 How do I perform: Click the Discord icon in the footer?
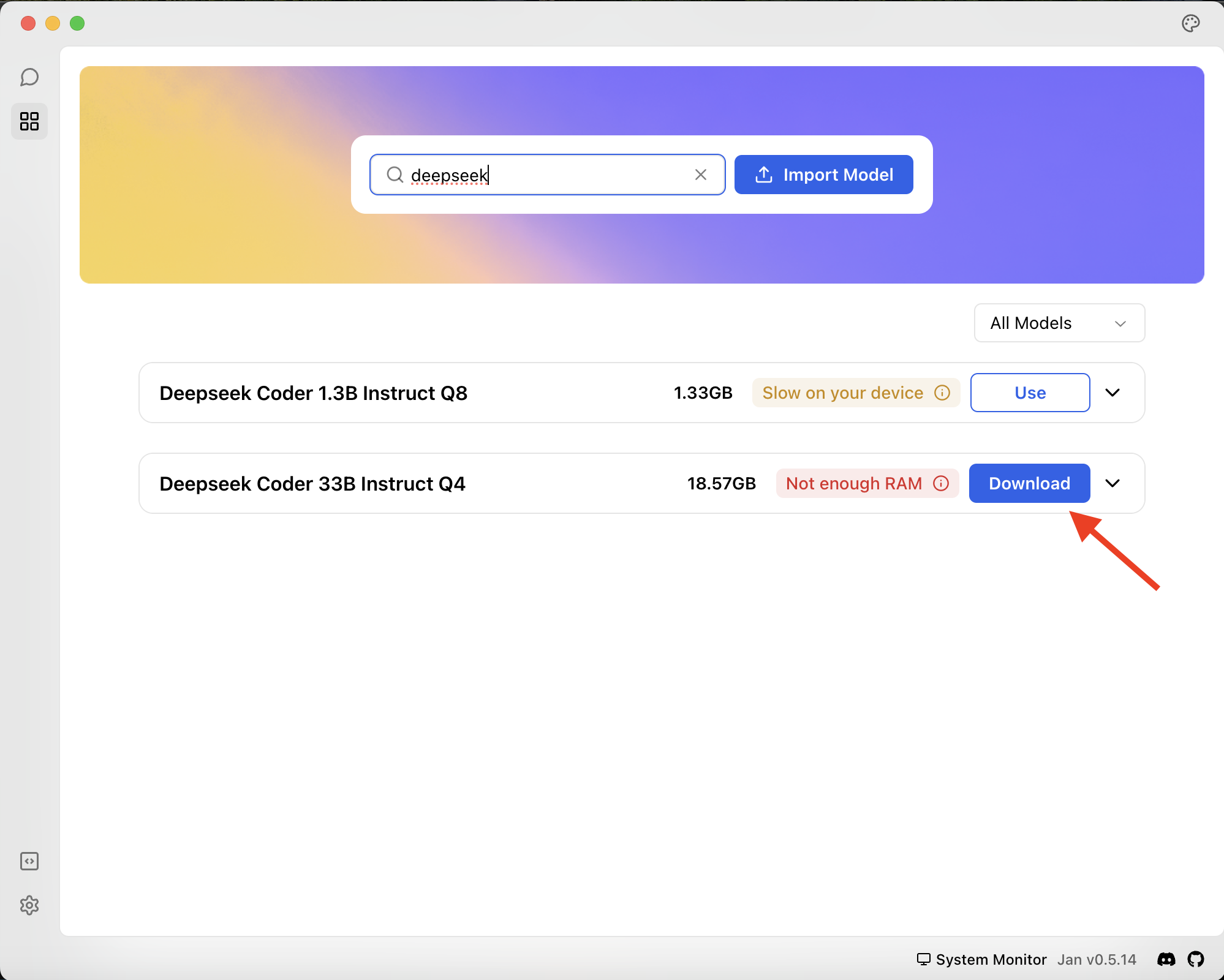pos(1165,959)
